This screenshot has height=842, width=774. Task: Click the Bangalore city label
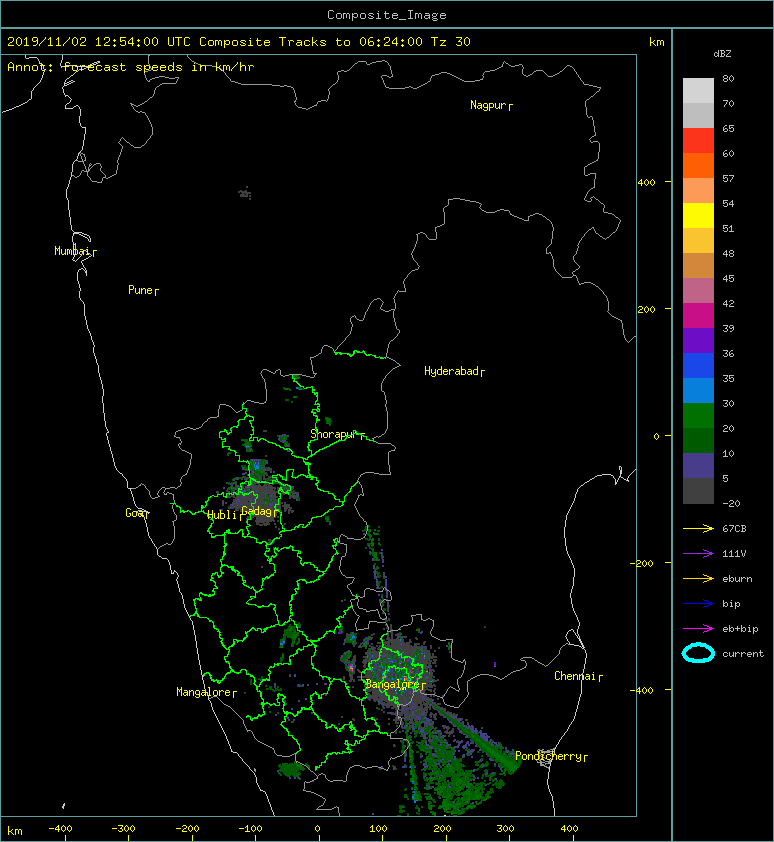pos(395,685)
